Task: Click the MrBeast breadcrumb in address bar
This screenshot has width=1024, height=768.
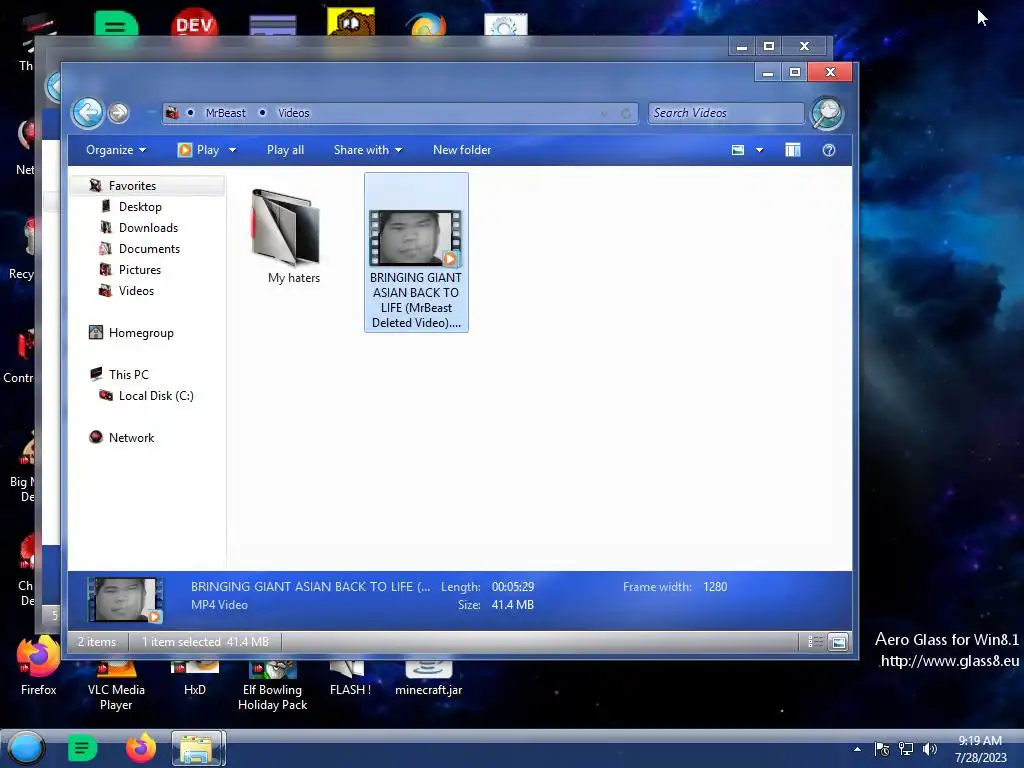Action: coord(225,113)
